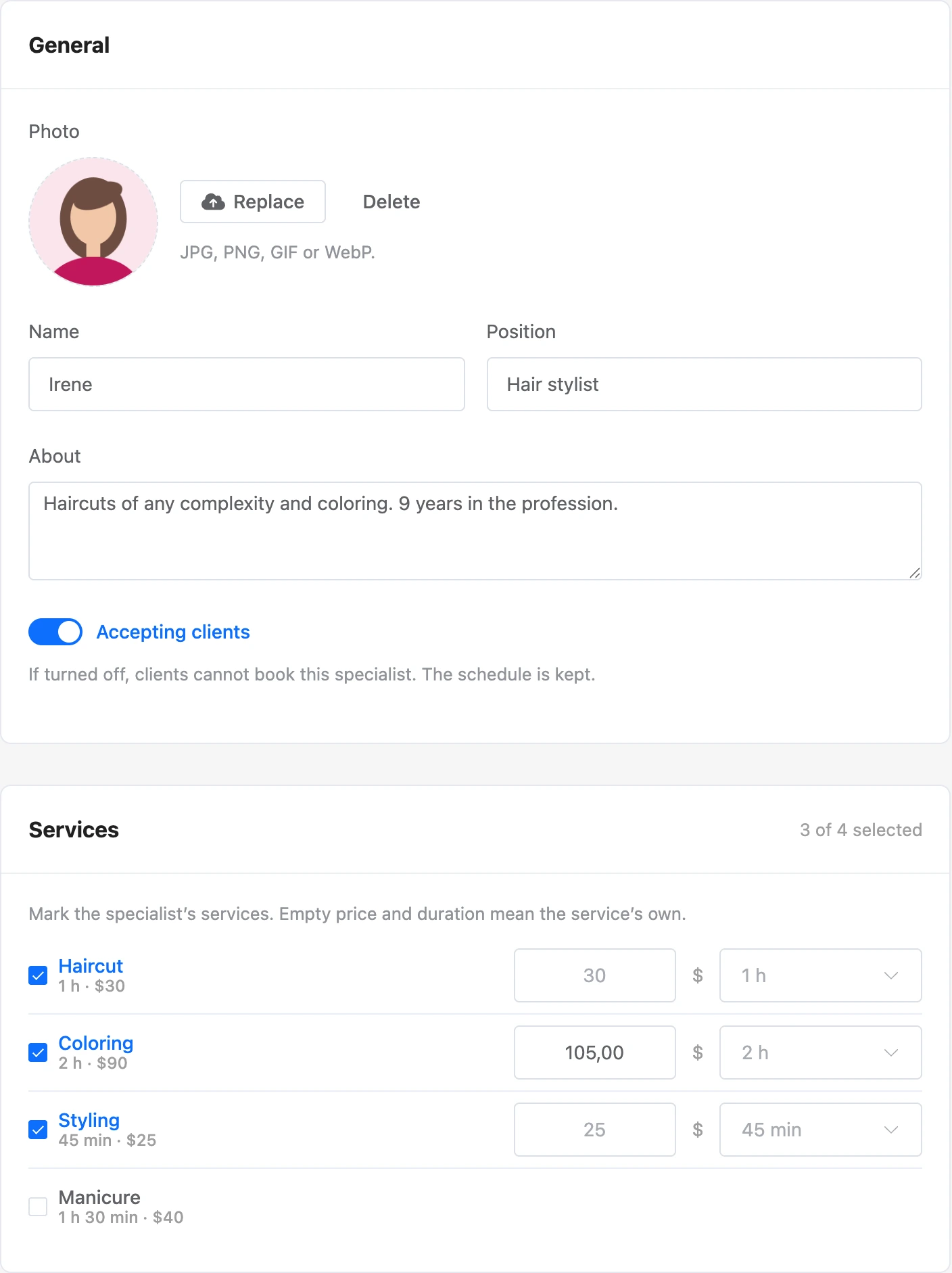Click the Haircut service name
The image size is (952, 1273).
pos(91,966)
